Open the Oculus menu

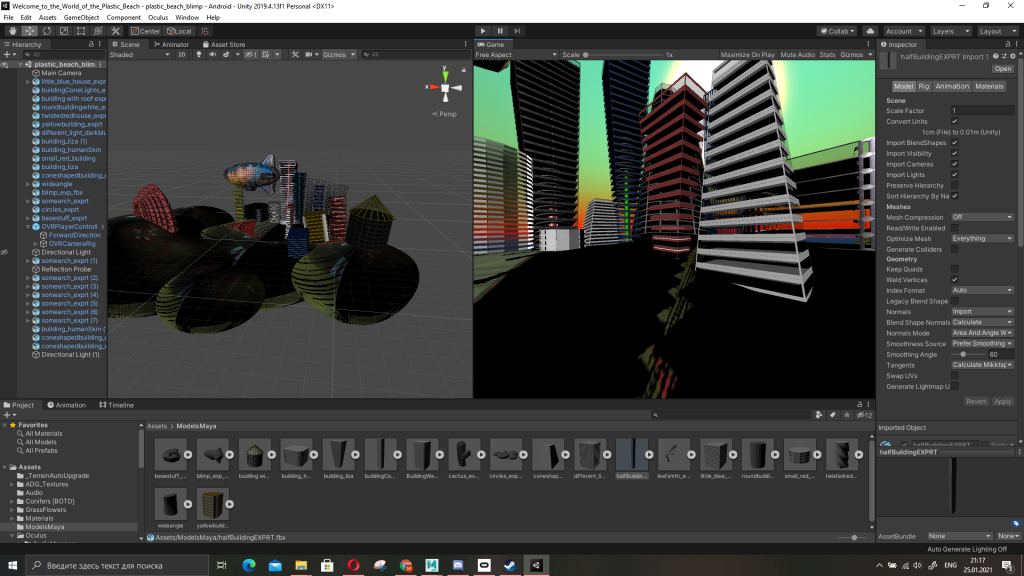(x=157, y=18)
